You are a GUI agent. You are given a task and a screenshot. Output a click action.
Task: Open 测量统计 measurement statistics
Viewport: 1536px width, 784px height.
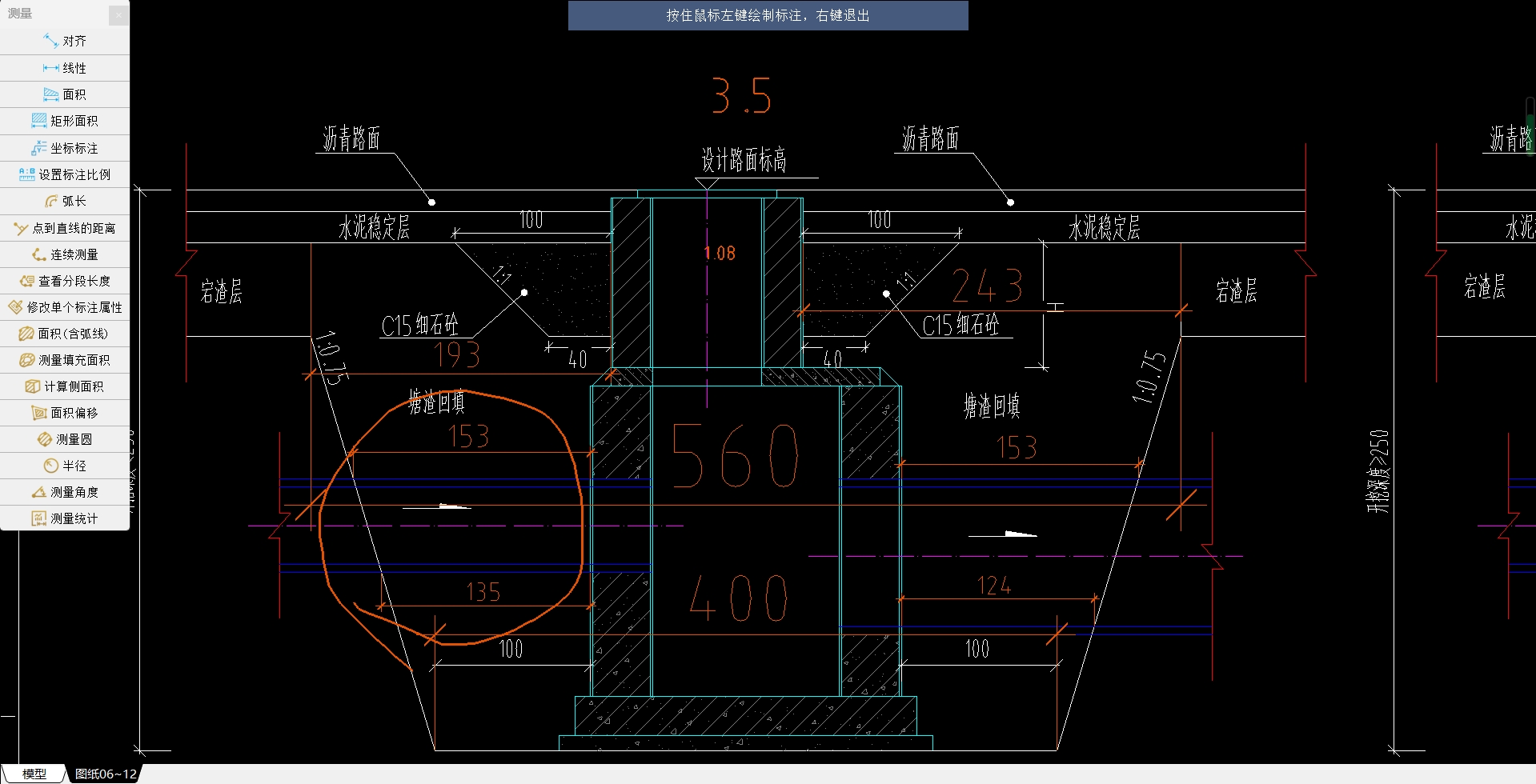coord(65,518)
